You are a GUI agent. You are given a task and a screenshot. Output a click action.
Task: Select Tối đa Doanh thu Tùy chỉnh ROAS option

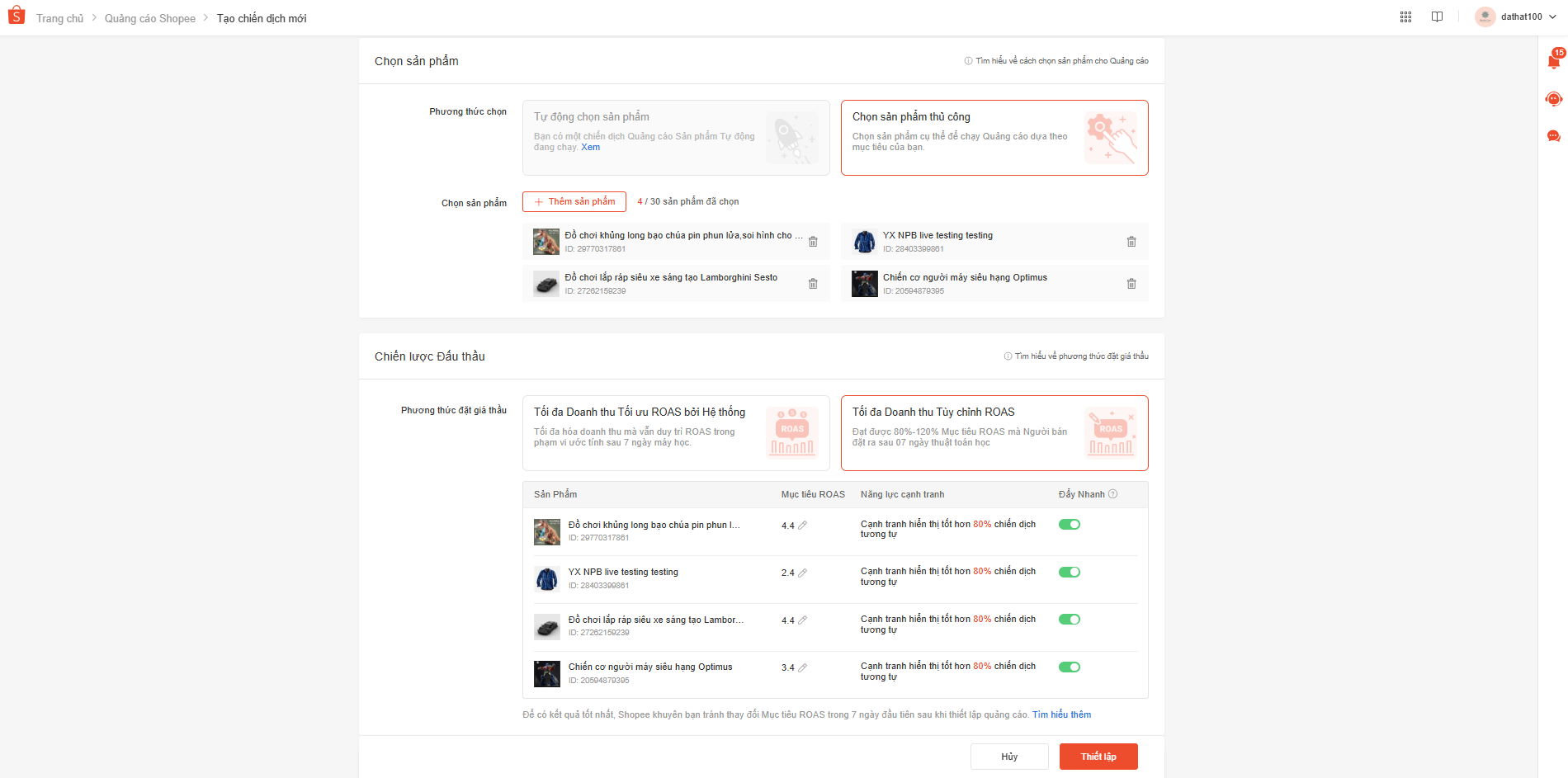coord(994,433)
